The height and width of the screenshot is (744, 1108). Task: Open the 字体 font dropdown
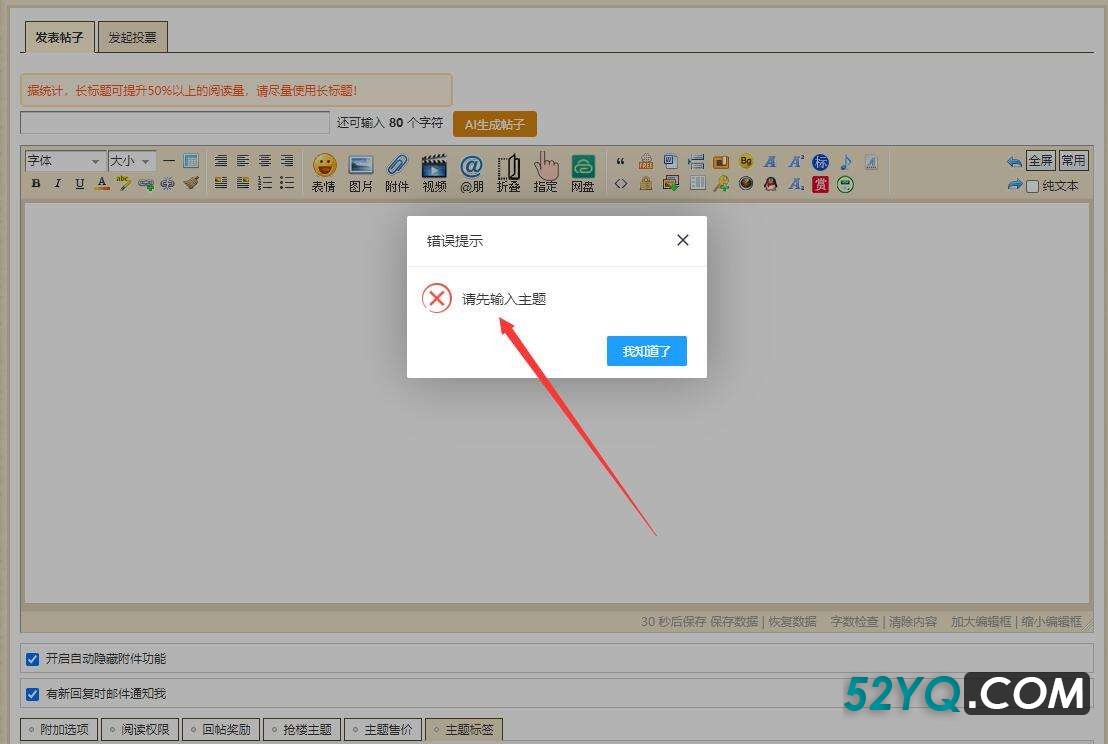(64, 161)
